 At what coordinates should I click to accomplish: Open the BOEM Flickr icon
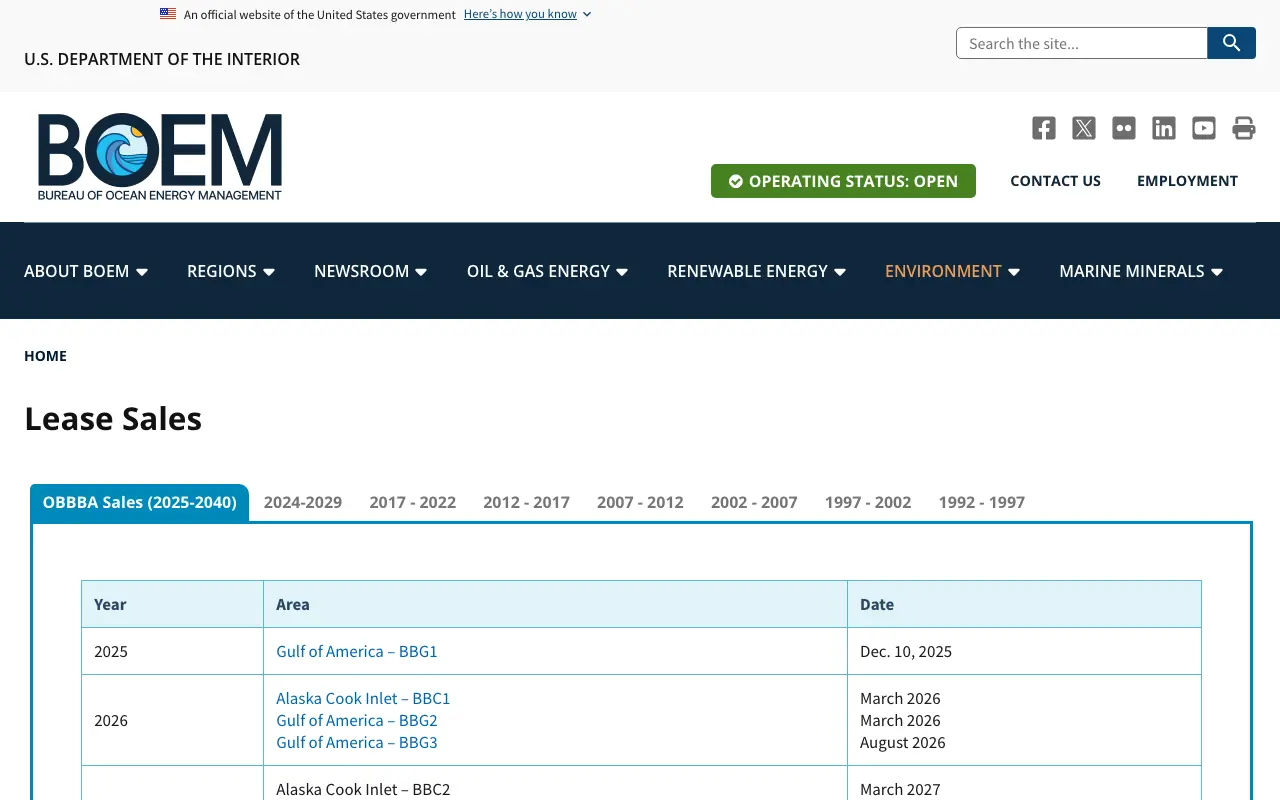pyautogui.click(x=1124, y=128)
